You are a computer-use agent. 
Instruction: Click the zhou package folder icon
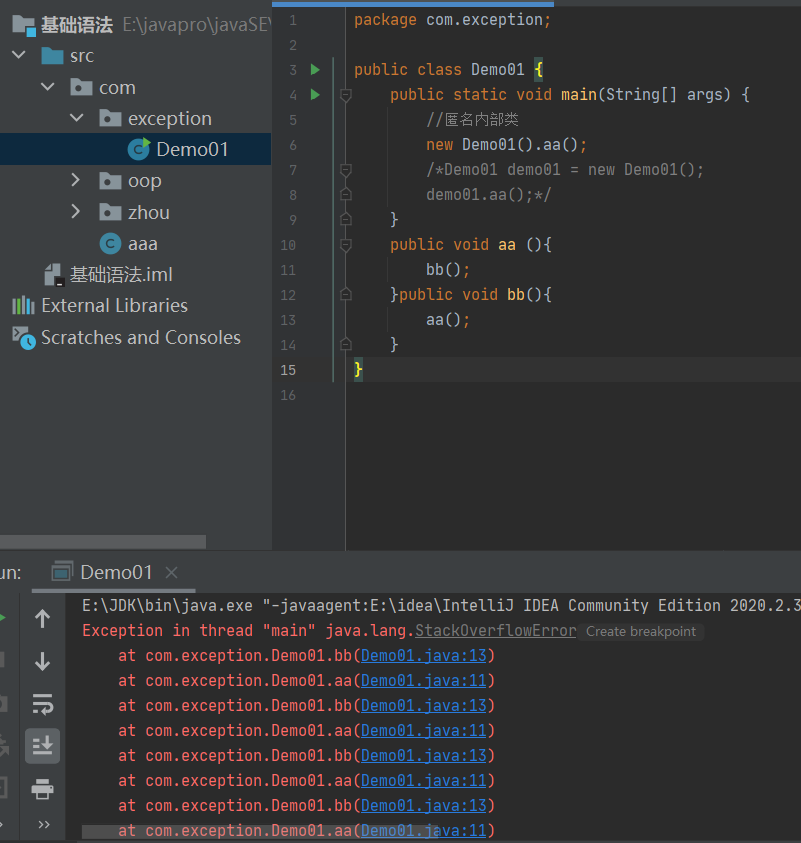click(x=110, y=212)
